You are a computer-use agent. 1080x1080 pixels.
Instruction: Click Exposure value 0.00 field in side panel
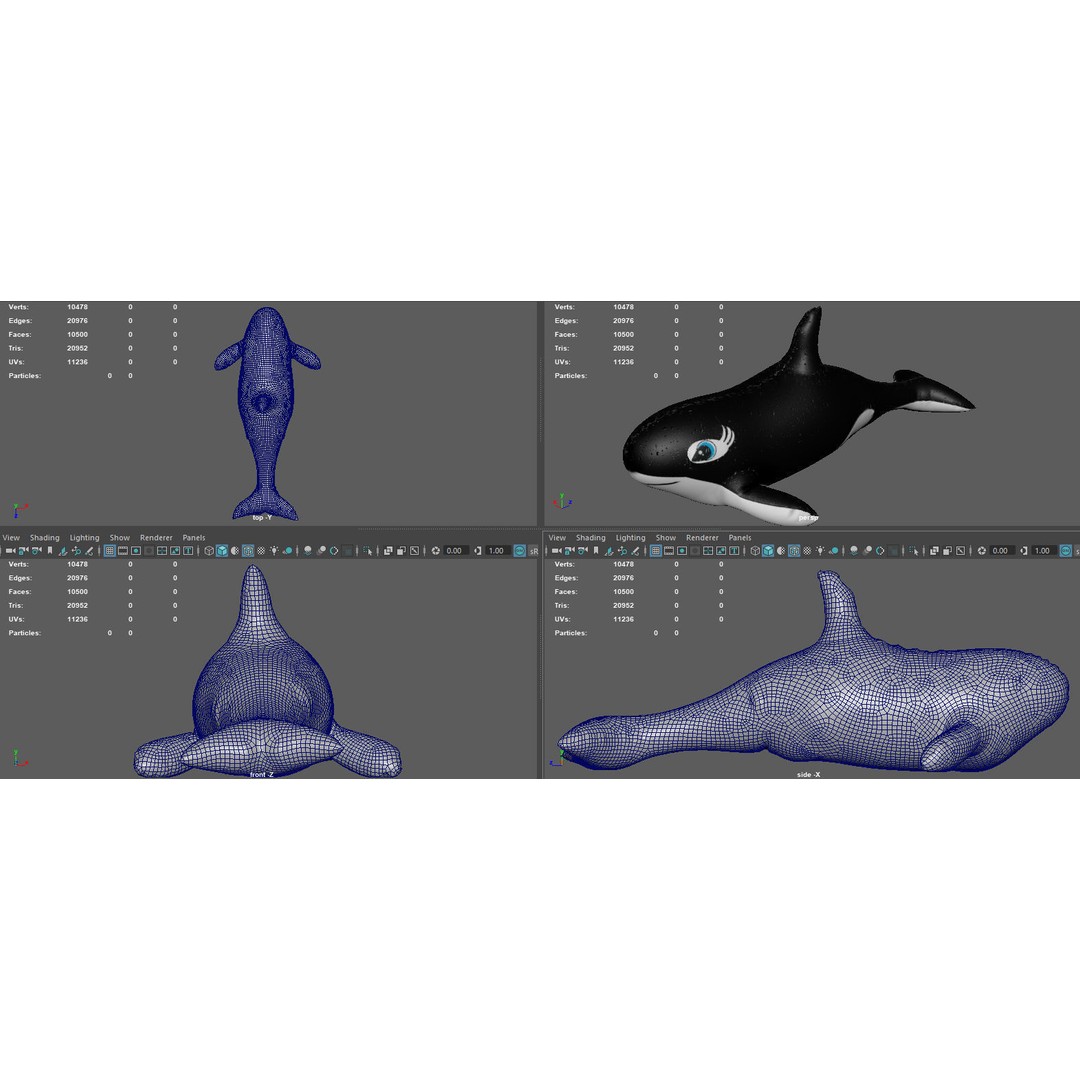tap(1001, 550)
